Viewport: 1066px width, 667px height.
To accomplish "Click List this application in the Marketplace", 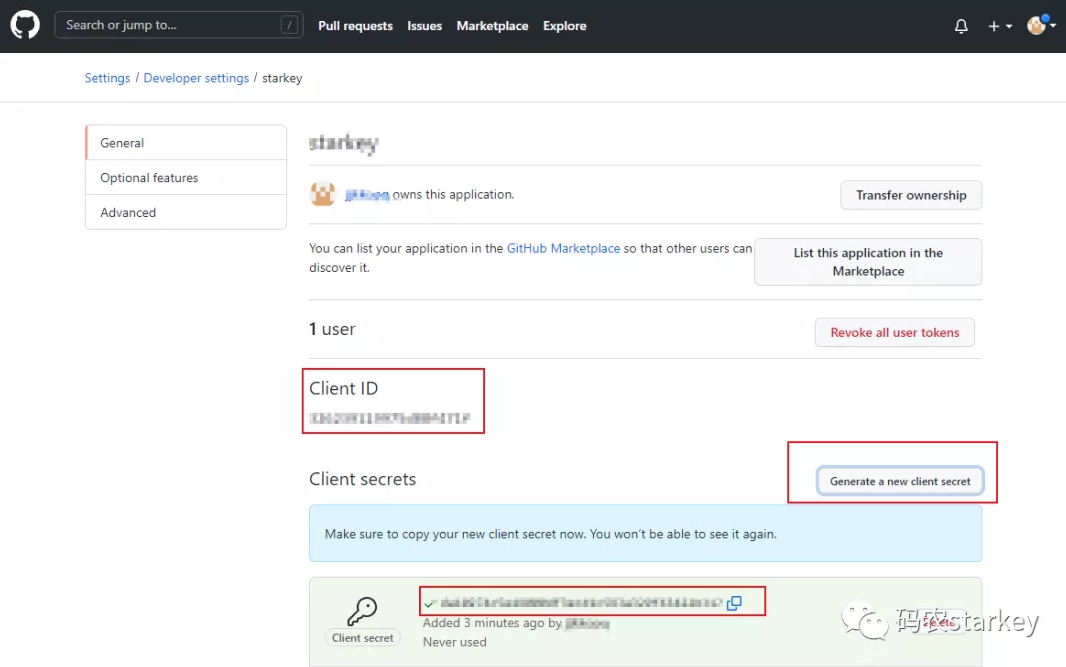I will point(867,262).
